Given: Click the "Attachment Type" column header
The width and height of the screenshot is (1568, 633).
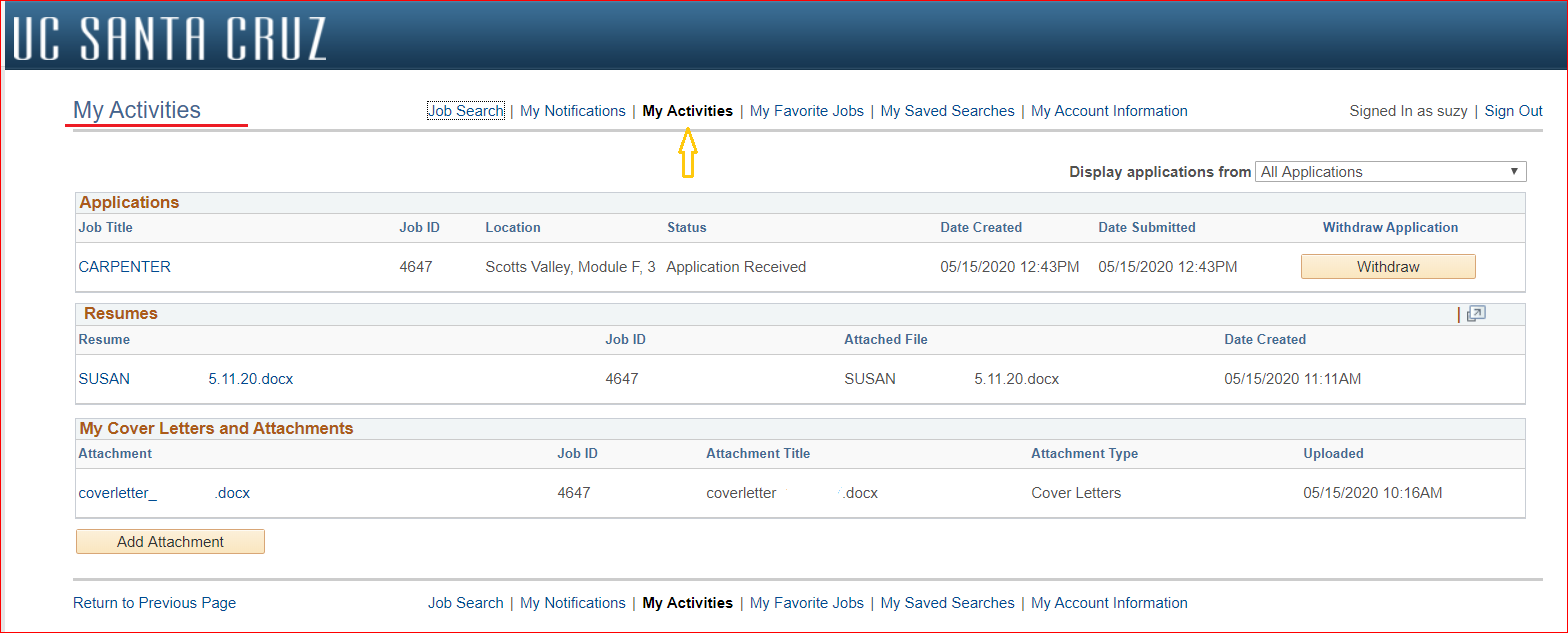Looking at the screenshot, I should tap(1085, 453).
